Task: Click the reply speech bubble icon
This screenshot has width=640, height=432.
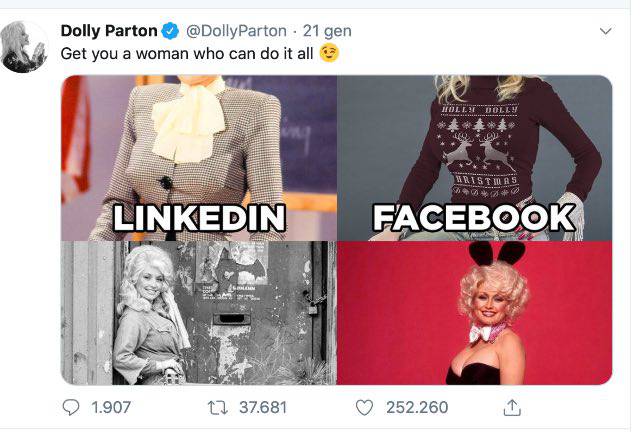Action: coord(71,407)
